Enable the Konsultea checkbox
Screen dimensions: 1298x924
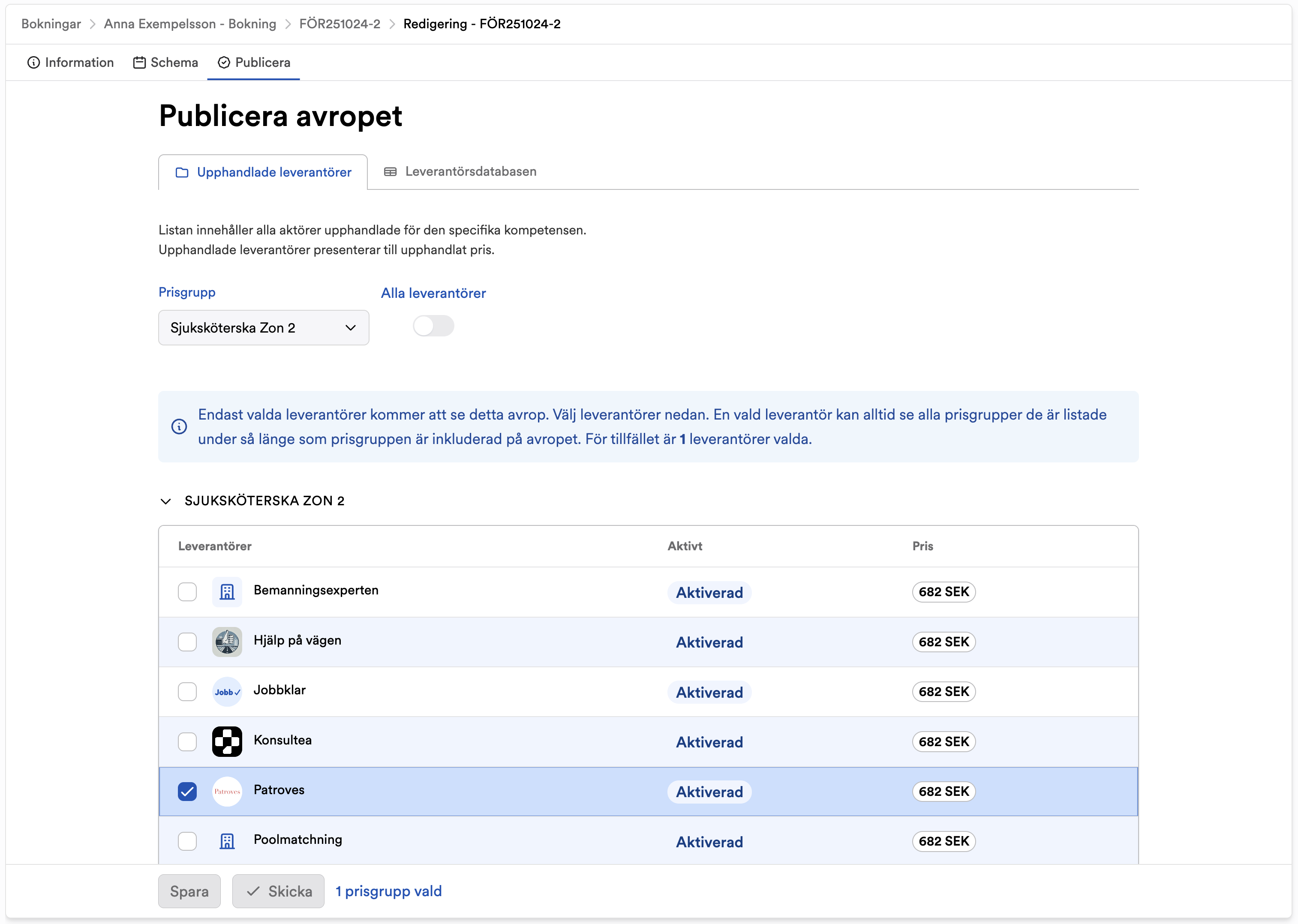click(187, 741)
